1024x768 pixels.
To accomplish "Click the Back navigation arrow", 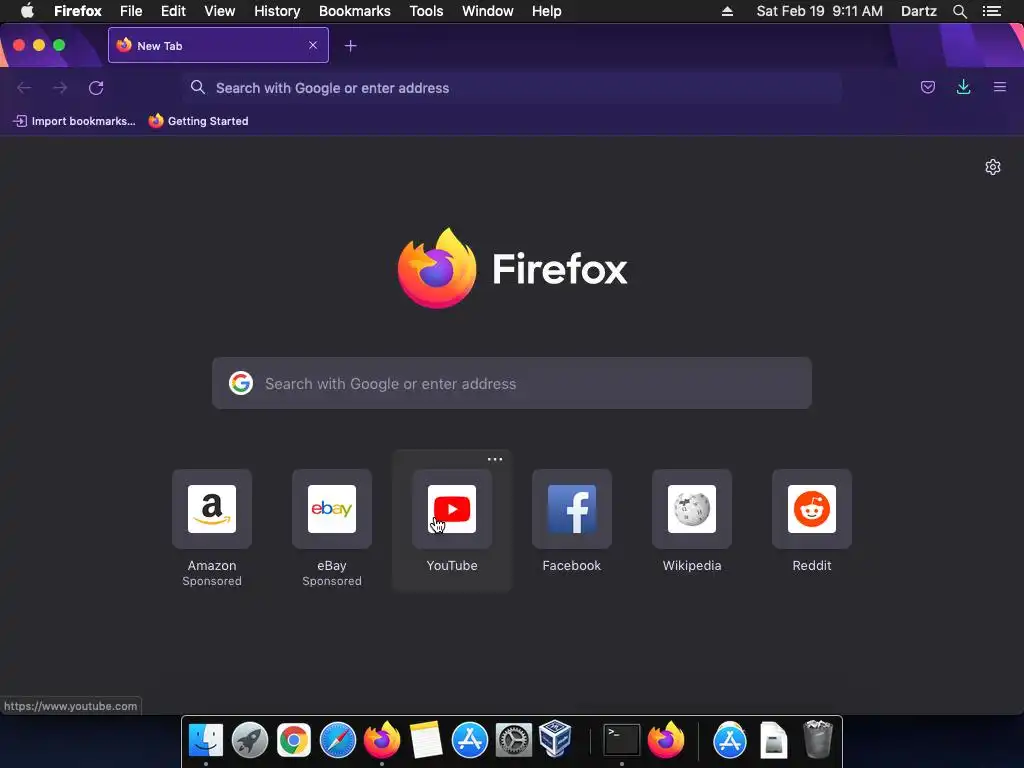I will 24,88.
